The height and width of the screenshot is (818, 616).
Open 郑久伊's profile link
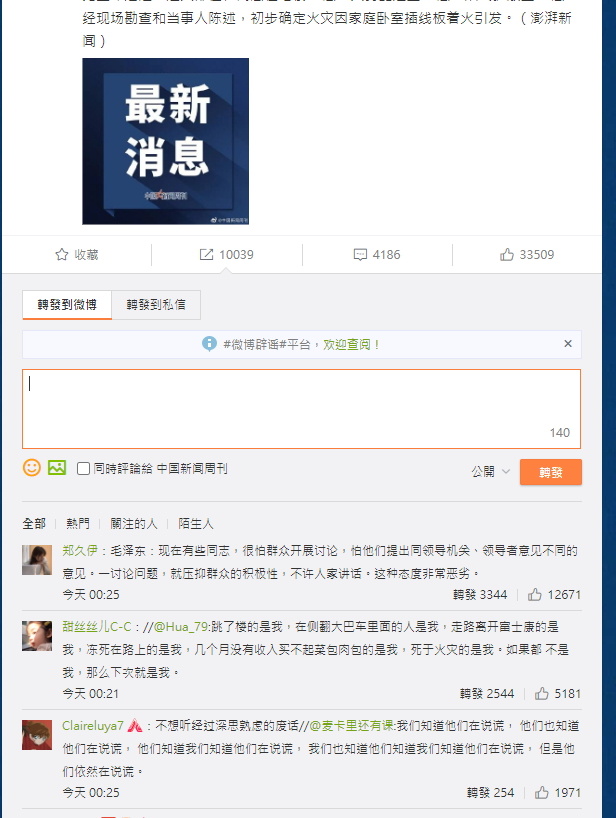80,551
